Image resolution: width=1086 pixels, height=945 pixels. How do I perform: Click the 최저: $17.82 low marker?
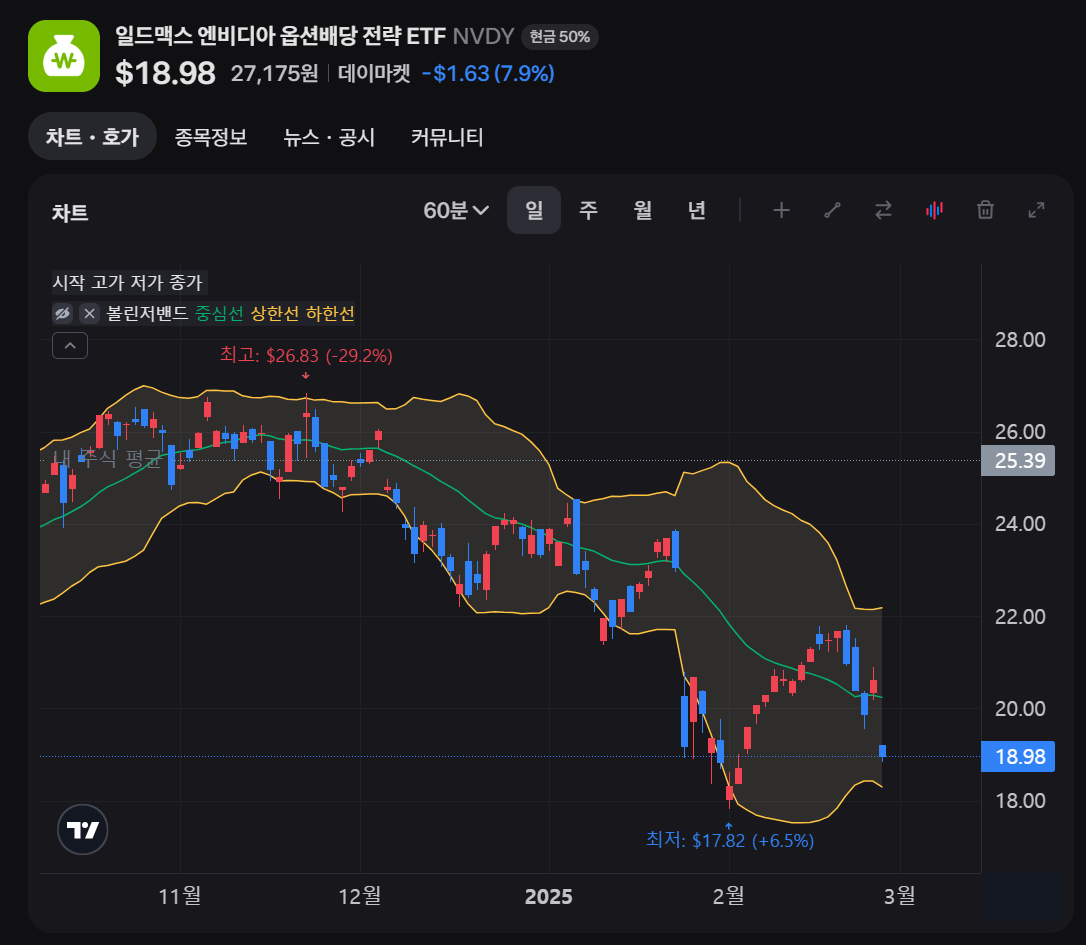coord(730,840)
